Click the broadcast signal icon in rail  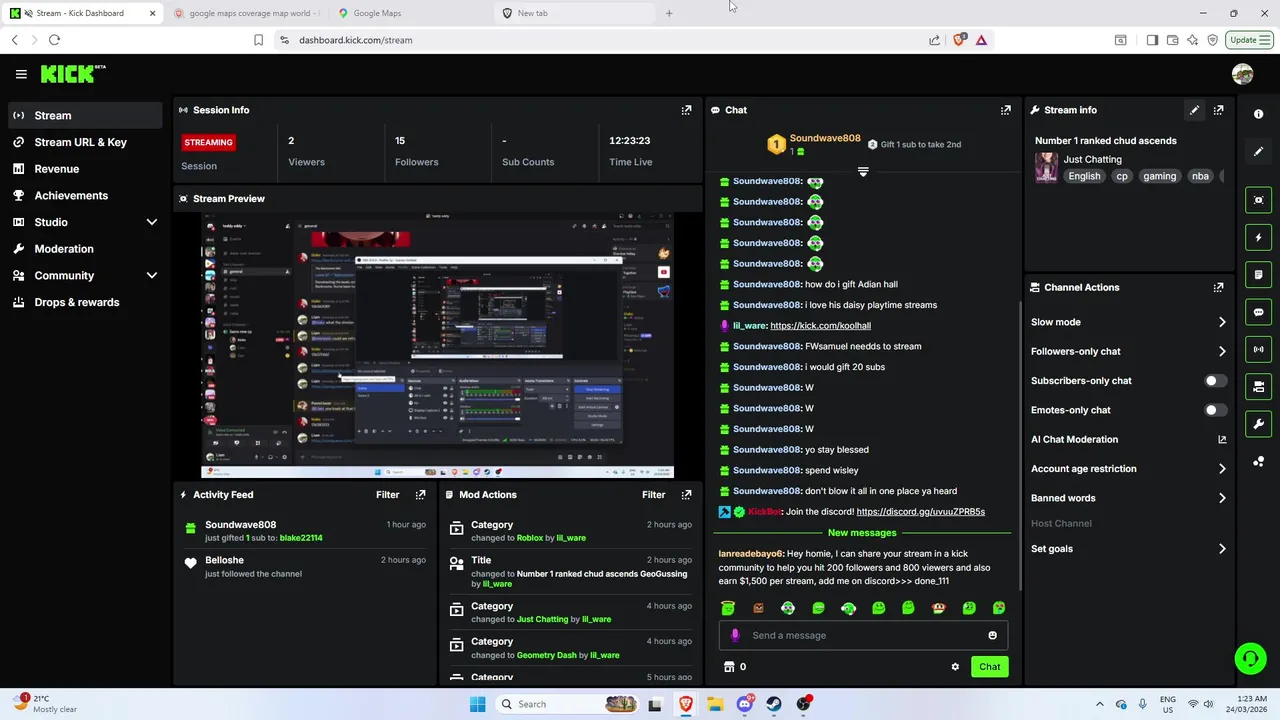(x=1258, y=349)
